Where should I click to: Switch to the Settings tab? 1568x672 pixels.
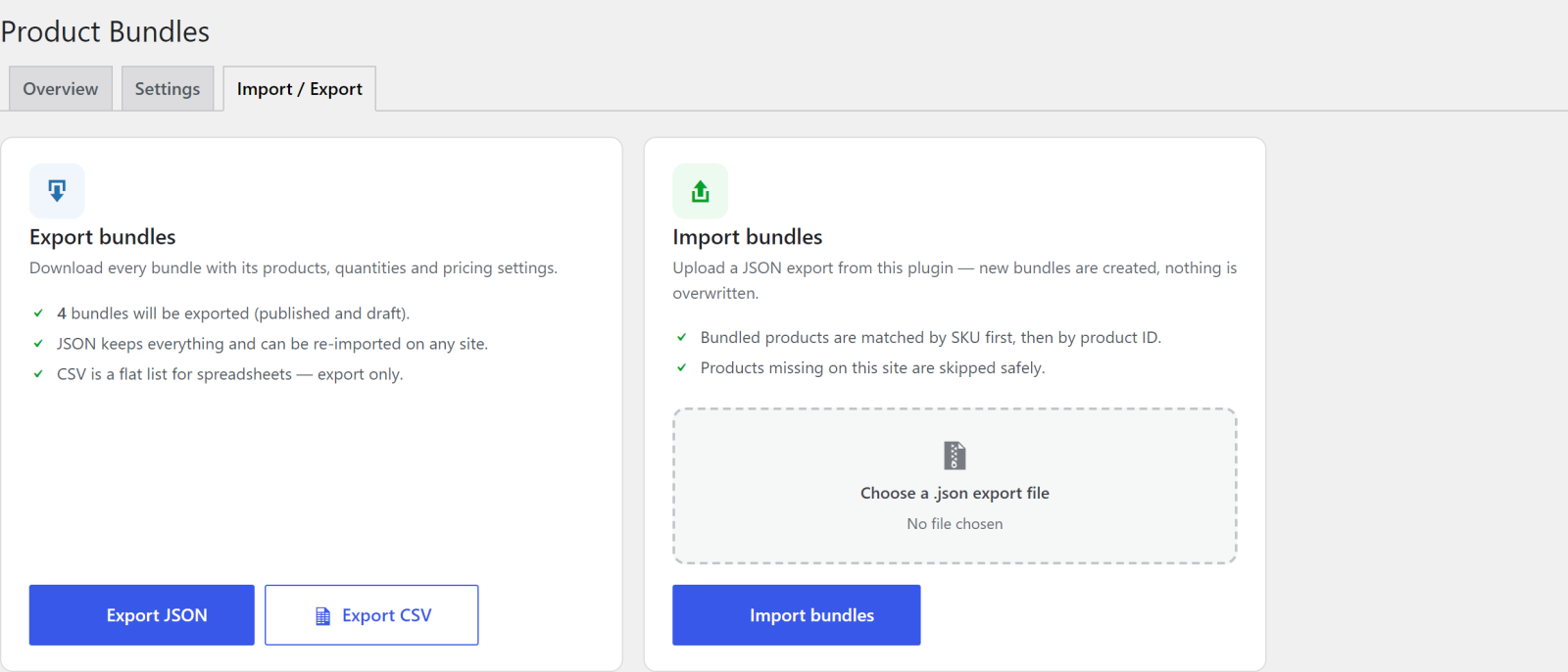point(168,89)
